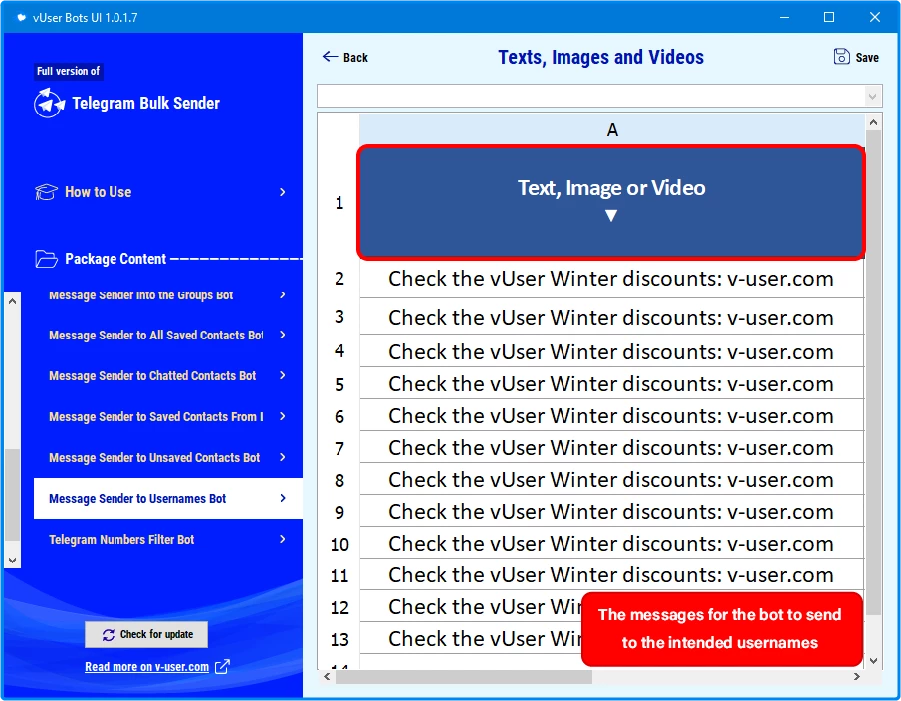Click the Back arrow icon
Image resolution: width=901 pixels, height=701 pixels.
click(330, 56)
